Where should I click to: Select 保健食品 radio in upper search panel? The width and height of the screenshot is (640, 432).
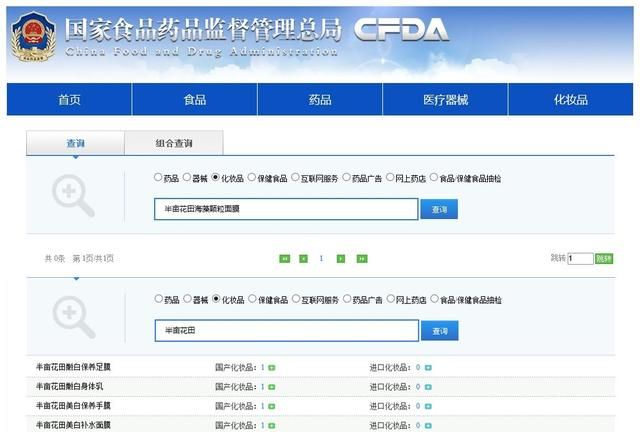(252, 177)
